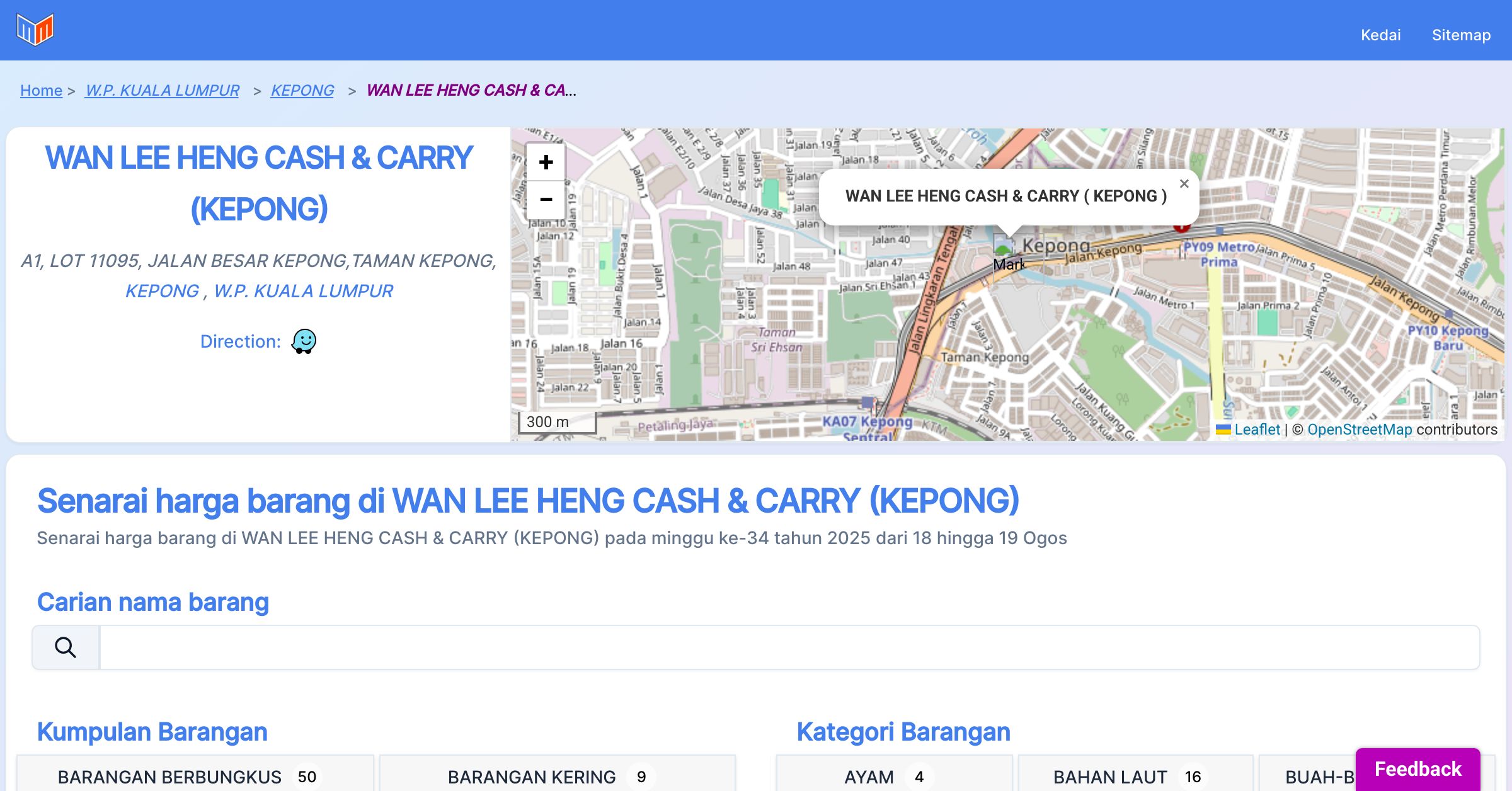Open KEPONG breadcrumb link
The width and height of the screenshot is (1512, 791).
302,90
